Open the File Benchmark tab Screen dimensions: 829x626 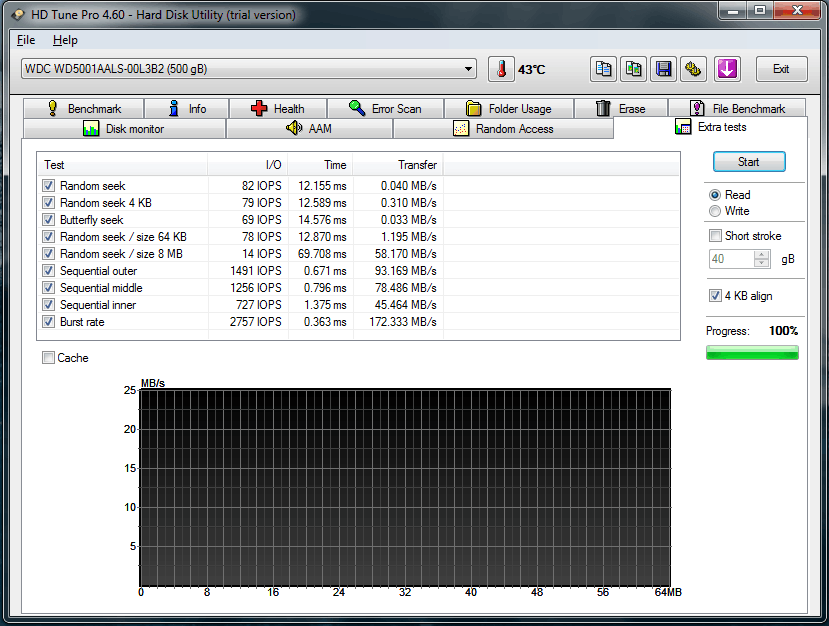pyautogui.click(x=738, y=108)
